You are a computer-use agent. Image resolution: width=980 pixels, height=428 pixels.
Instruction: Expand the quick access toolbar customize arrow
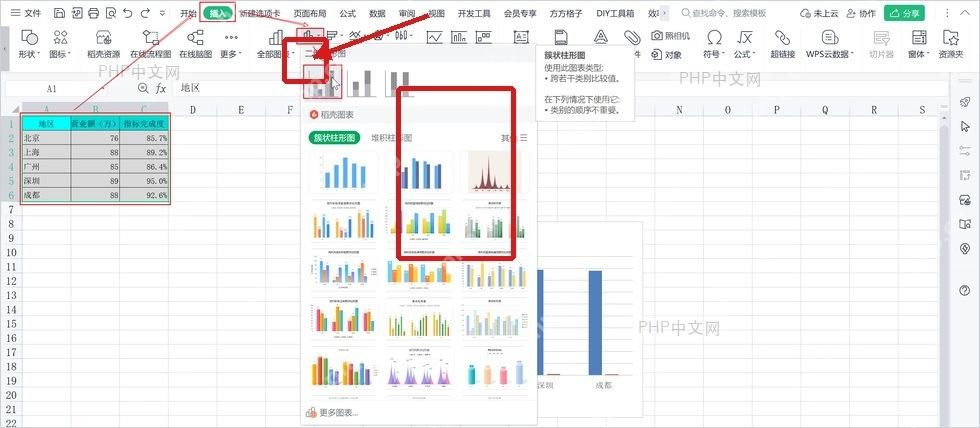point(162,13)
